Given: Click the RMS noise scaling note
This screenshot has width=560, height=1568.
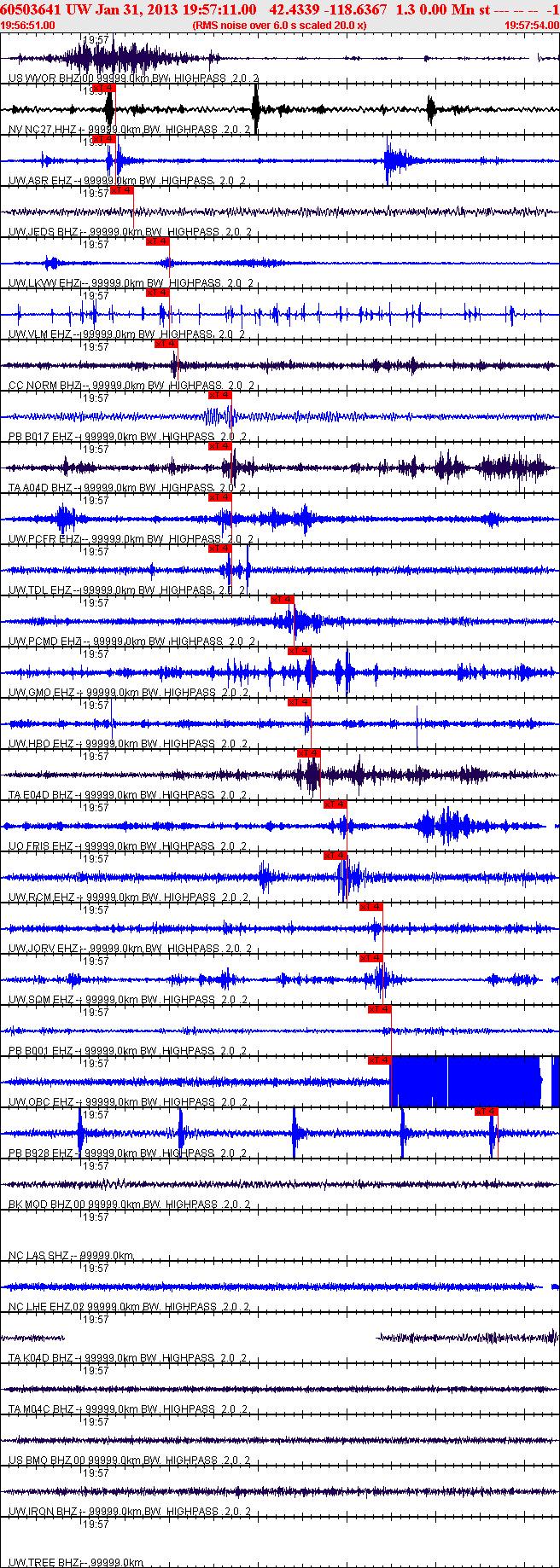Looking at the screenshot, I should click(280, 26).
